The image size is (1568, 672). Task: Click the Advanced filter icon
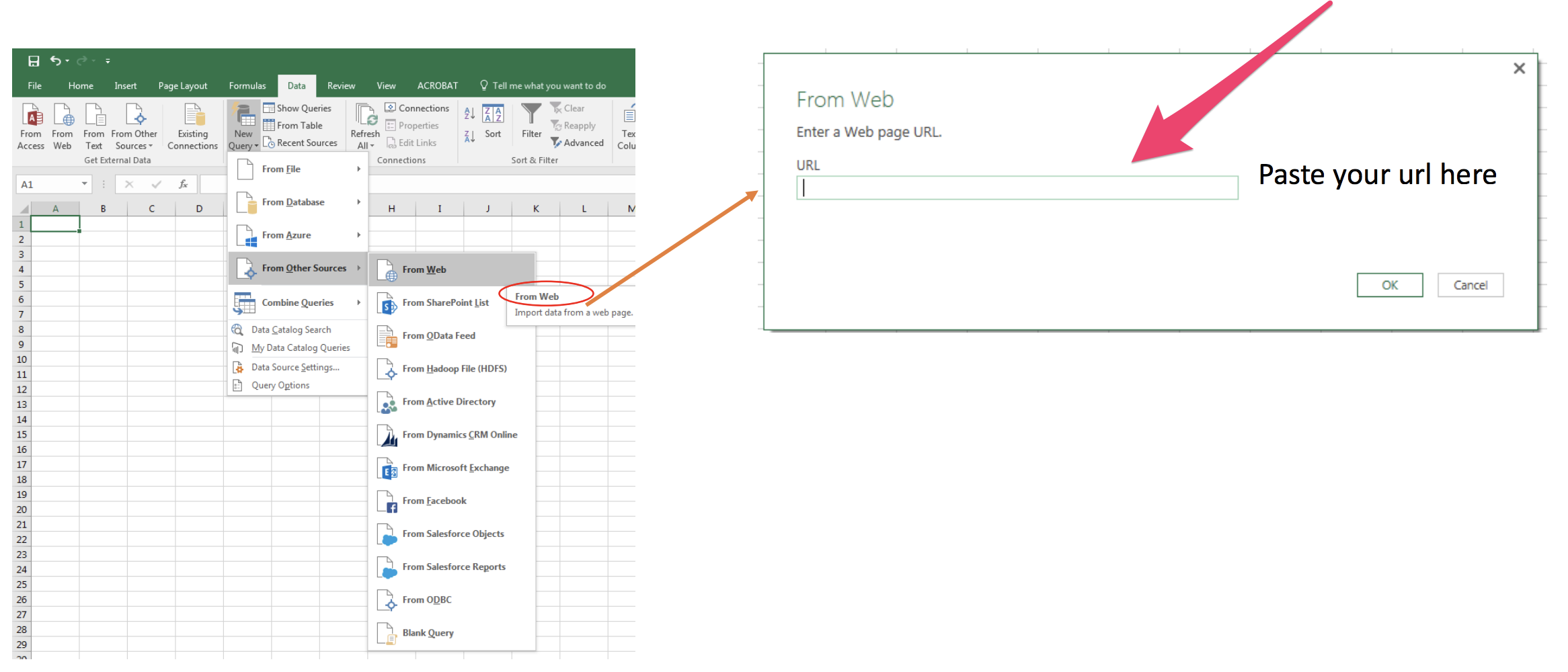click(x=556, y=142)
